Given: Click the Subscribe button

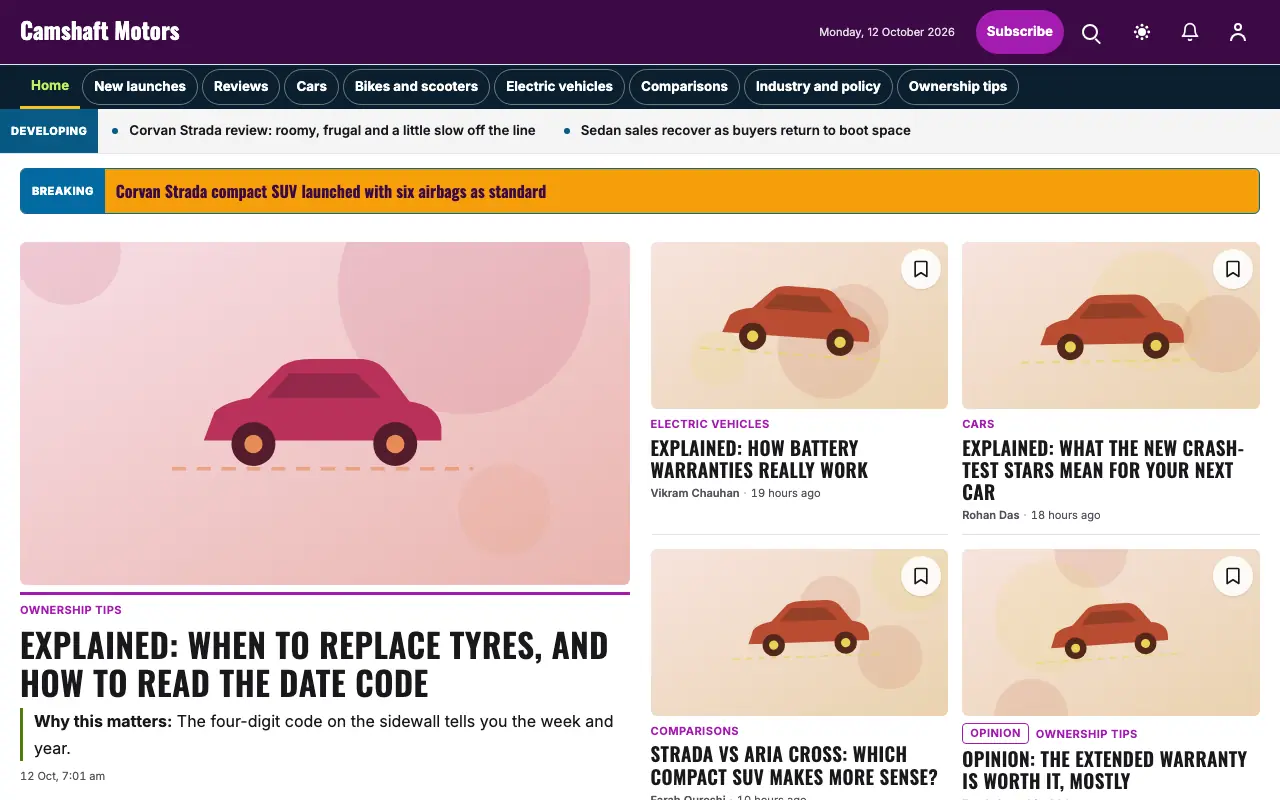Looking at the screenshot, I should (1020, 32).
